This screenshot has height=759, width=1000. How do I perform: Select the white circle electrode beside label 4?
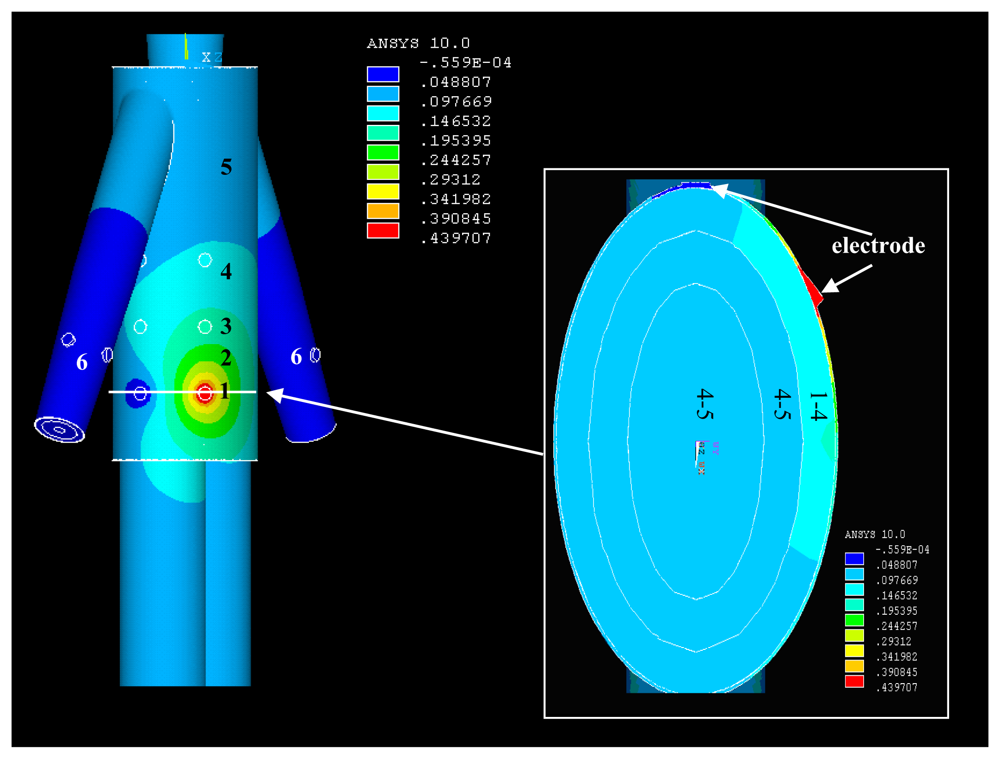205,261
